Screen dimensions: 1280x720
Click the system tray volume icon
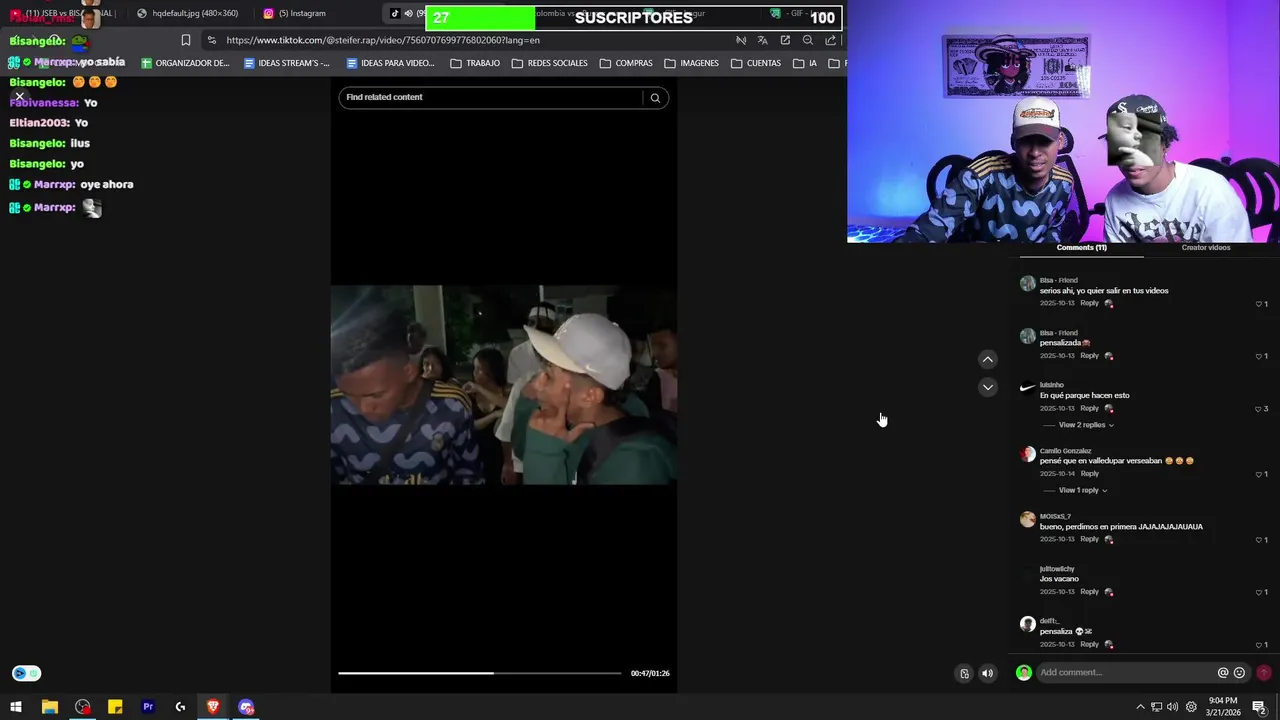(x=1173, y=707)
